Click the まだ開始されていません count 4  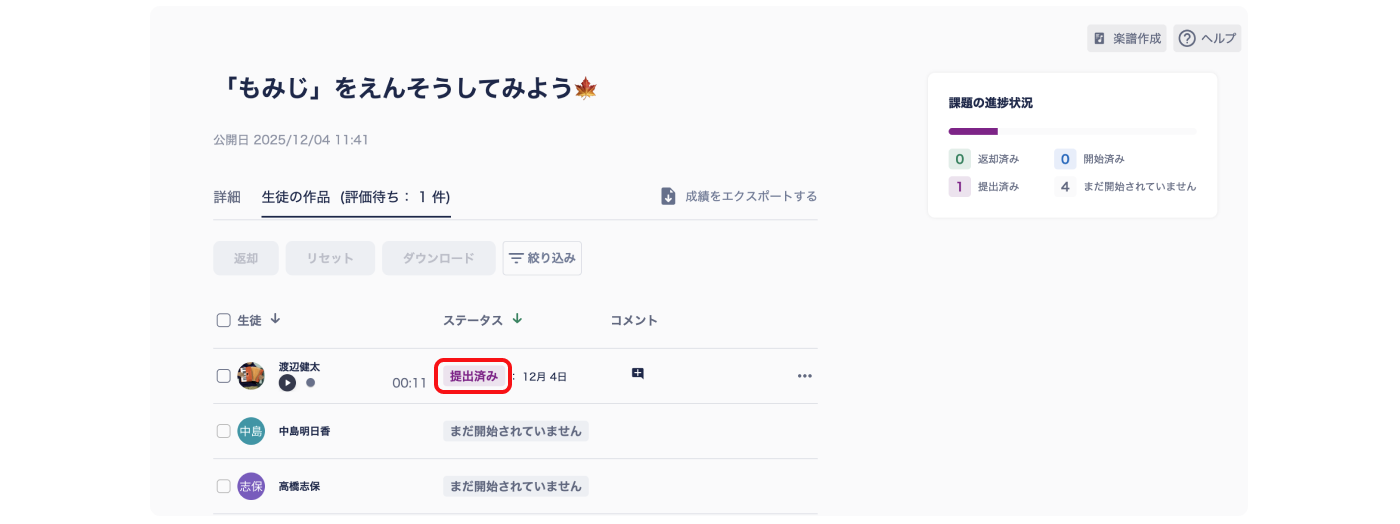pos(1065,186)
